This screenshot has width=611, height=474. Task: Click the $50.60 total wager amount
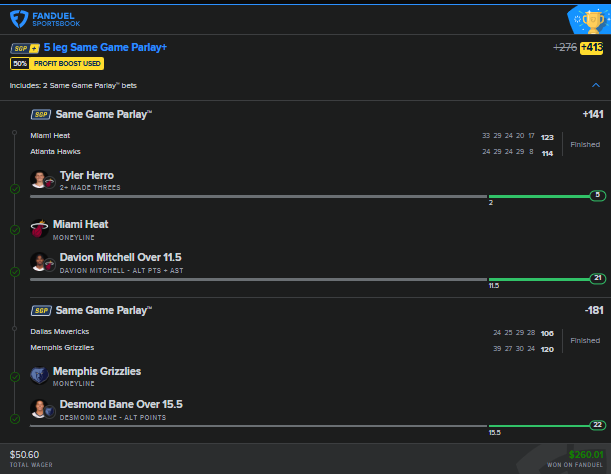pyautogui.click(x=24, y=455)
